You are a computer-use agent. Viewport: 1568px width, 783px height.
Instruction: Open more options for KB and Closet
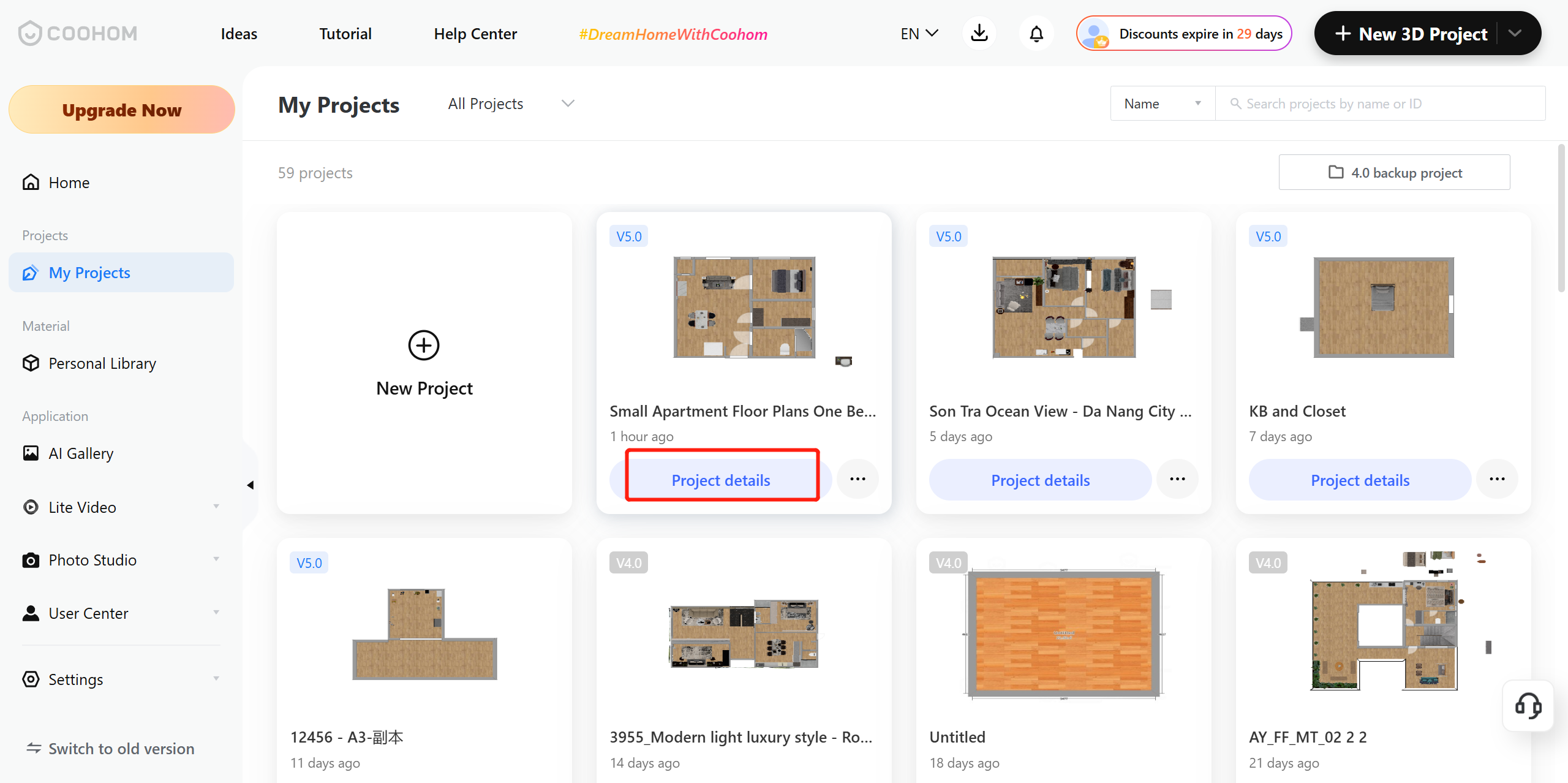(x=1497, y=479)
